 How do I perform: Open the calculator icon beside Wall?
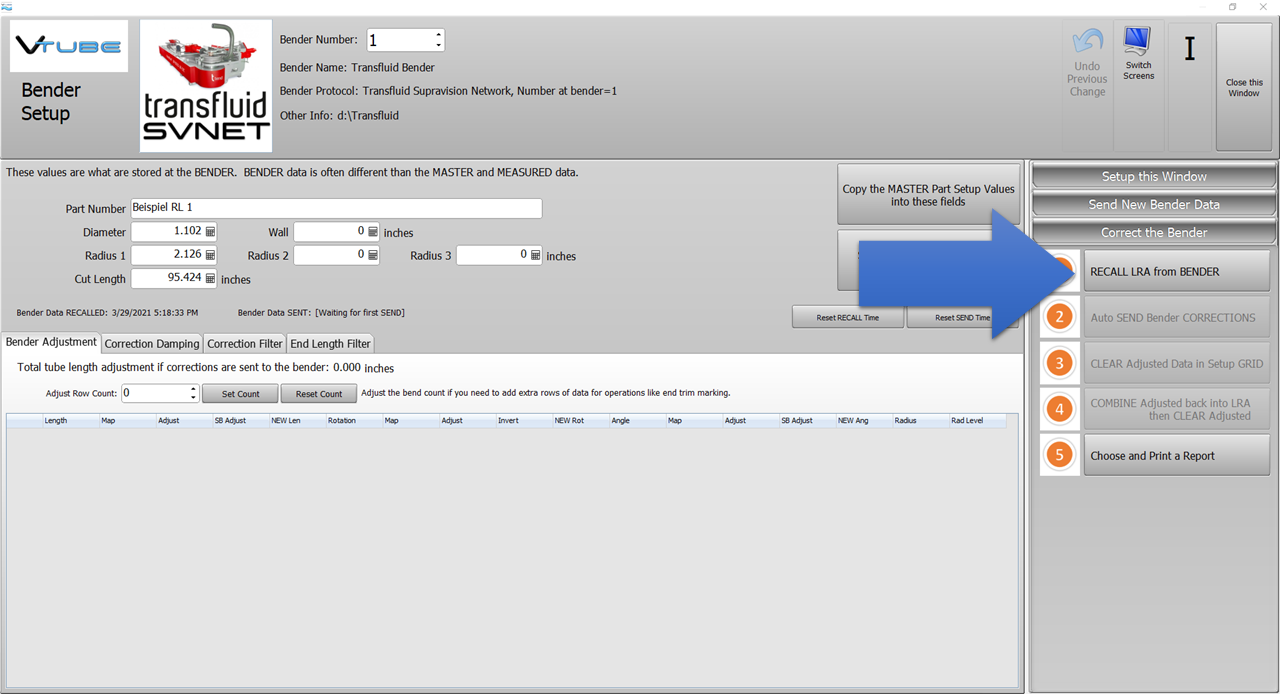point(373,232)
